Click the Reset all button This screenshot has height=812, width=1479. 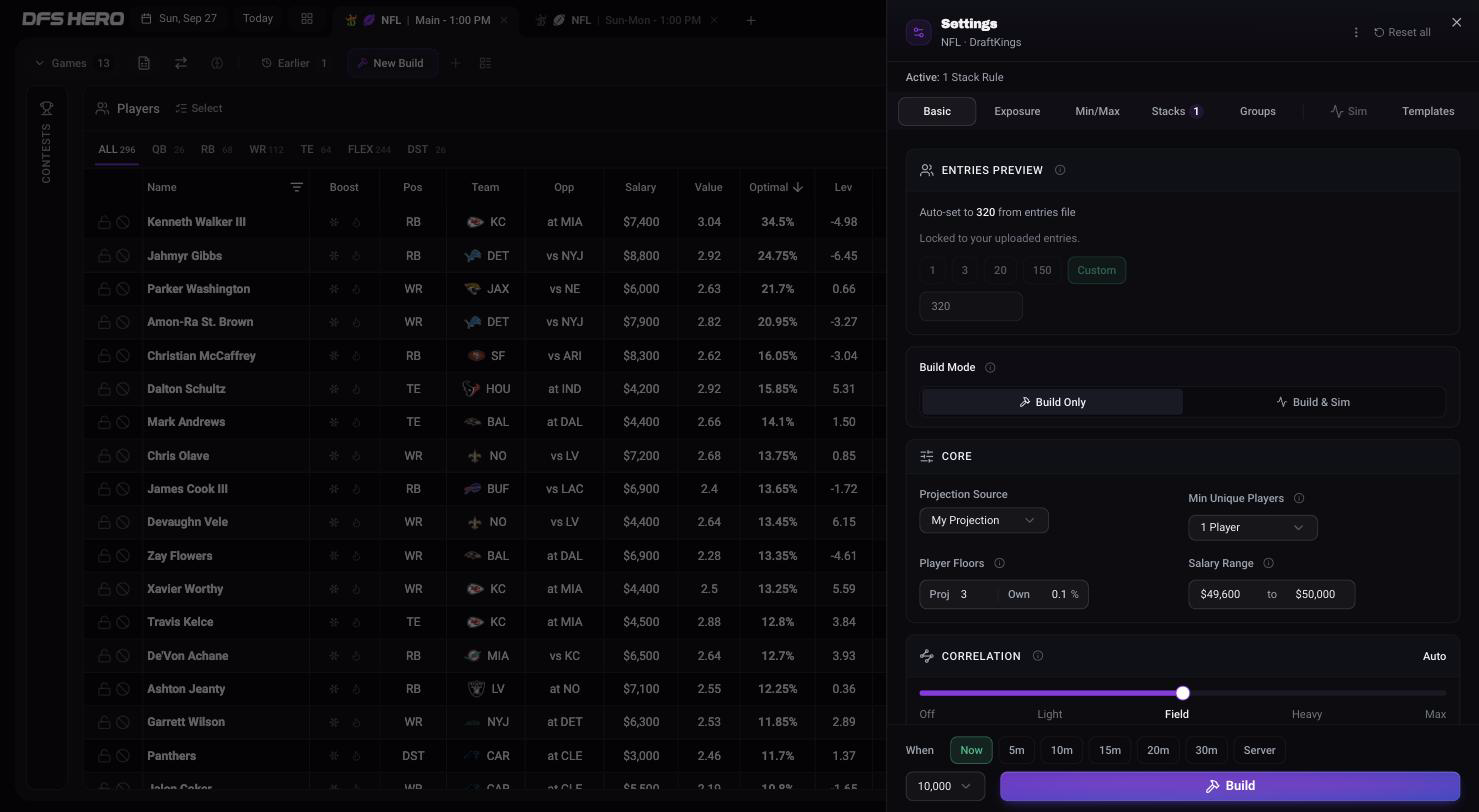click(1402, 32)
